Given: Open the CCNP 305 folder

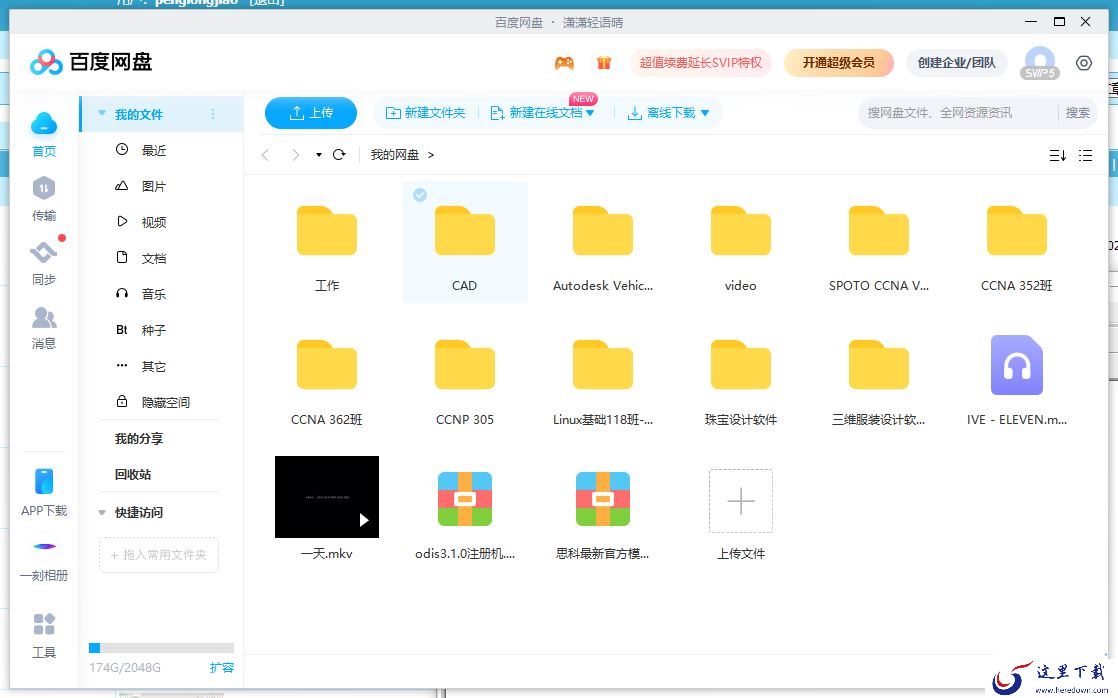Looking at the screenshot, I should pyautogui.click(x=465, y=364).
